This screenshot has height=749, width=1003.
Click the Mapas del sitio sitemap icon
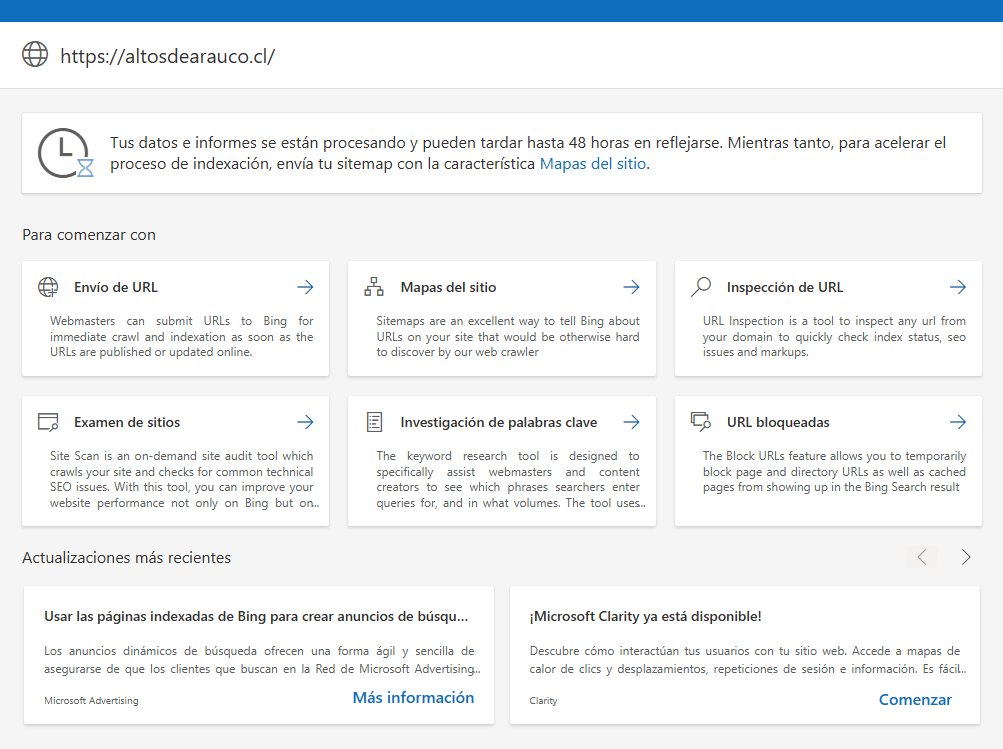(374, 288)
